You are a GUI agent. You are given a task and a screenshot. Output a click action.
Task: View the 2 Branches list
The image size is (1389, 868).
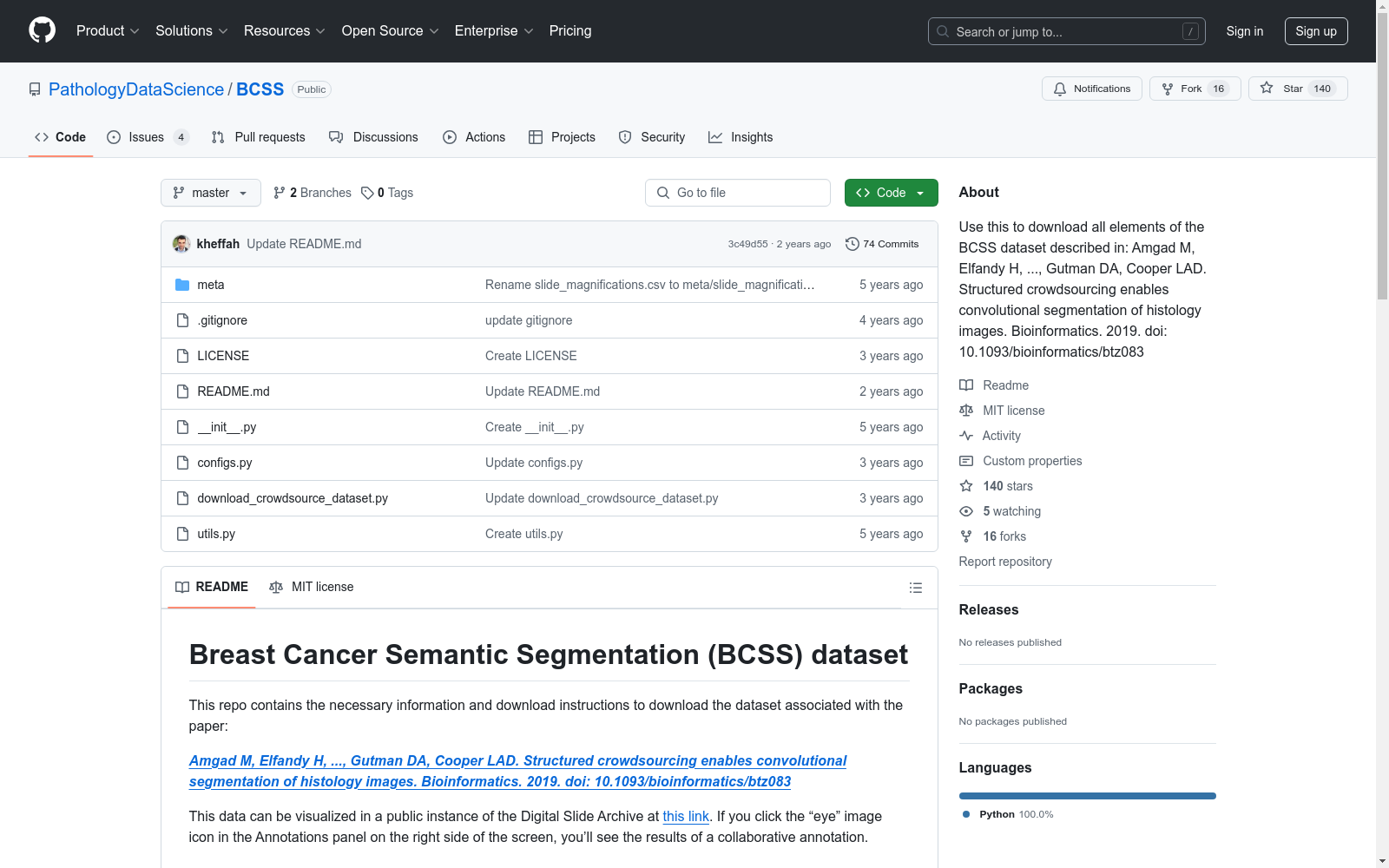tap(313, 193)
